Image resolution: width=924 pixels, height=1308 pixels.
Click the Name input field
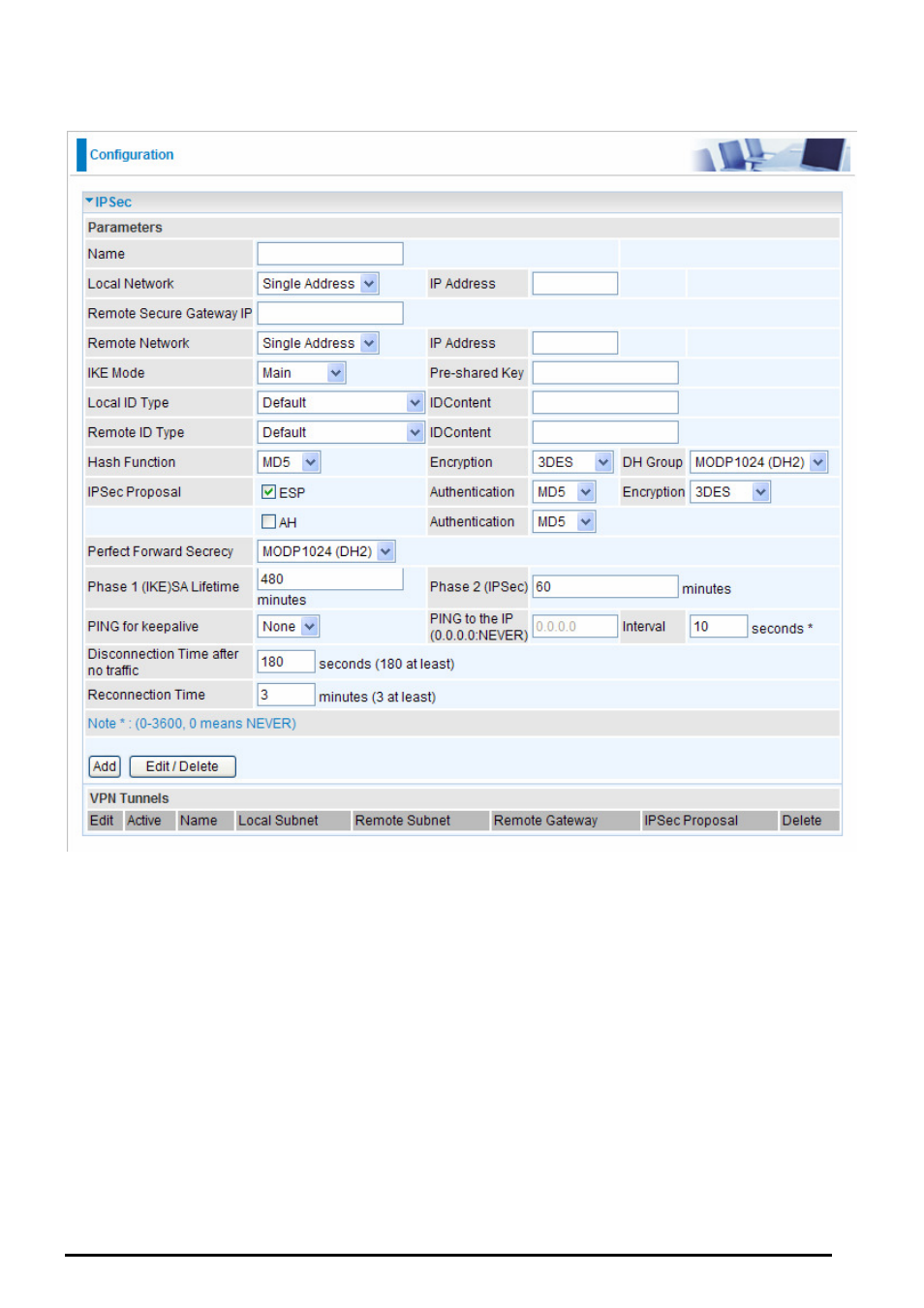(330, 254)
